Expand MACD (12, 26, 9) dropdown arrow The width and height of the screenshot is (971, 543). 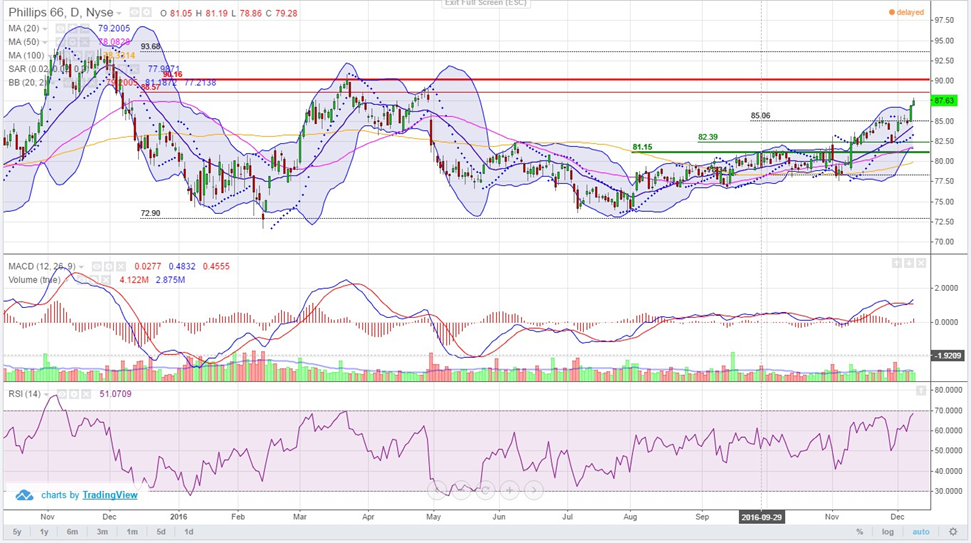click(x=81, y=267)
